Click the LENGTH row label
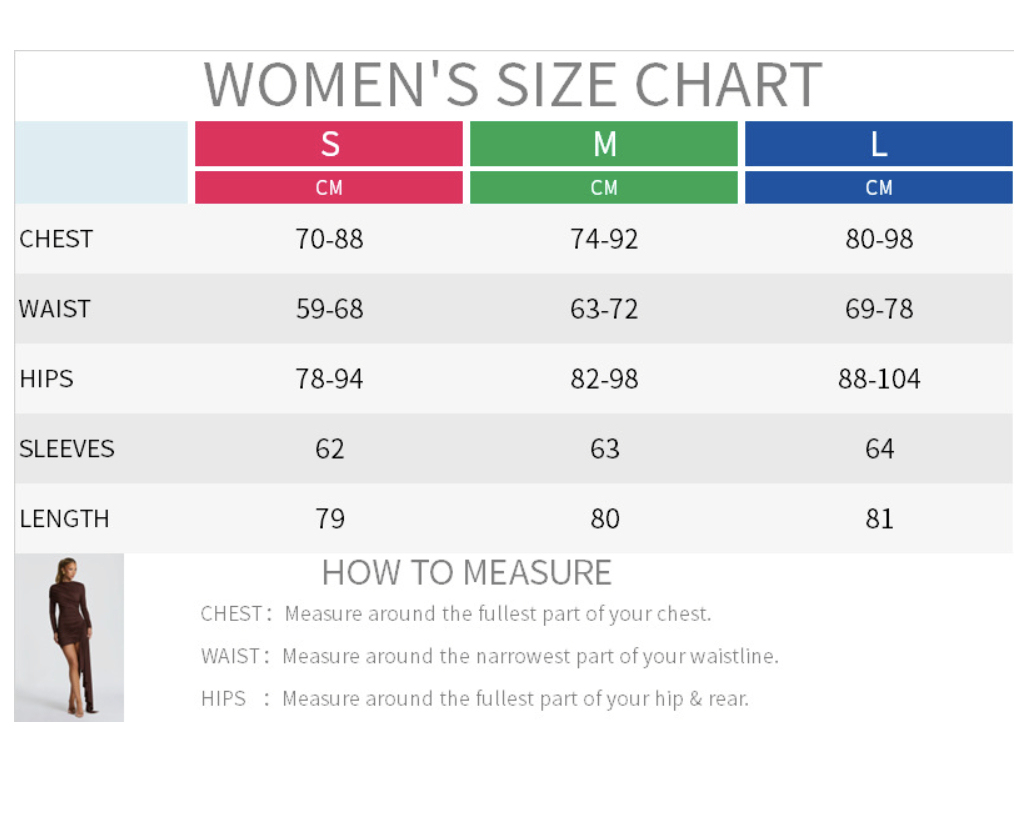This screenshot has height=828, width=1022. [65, 519]
